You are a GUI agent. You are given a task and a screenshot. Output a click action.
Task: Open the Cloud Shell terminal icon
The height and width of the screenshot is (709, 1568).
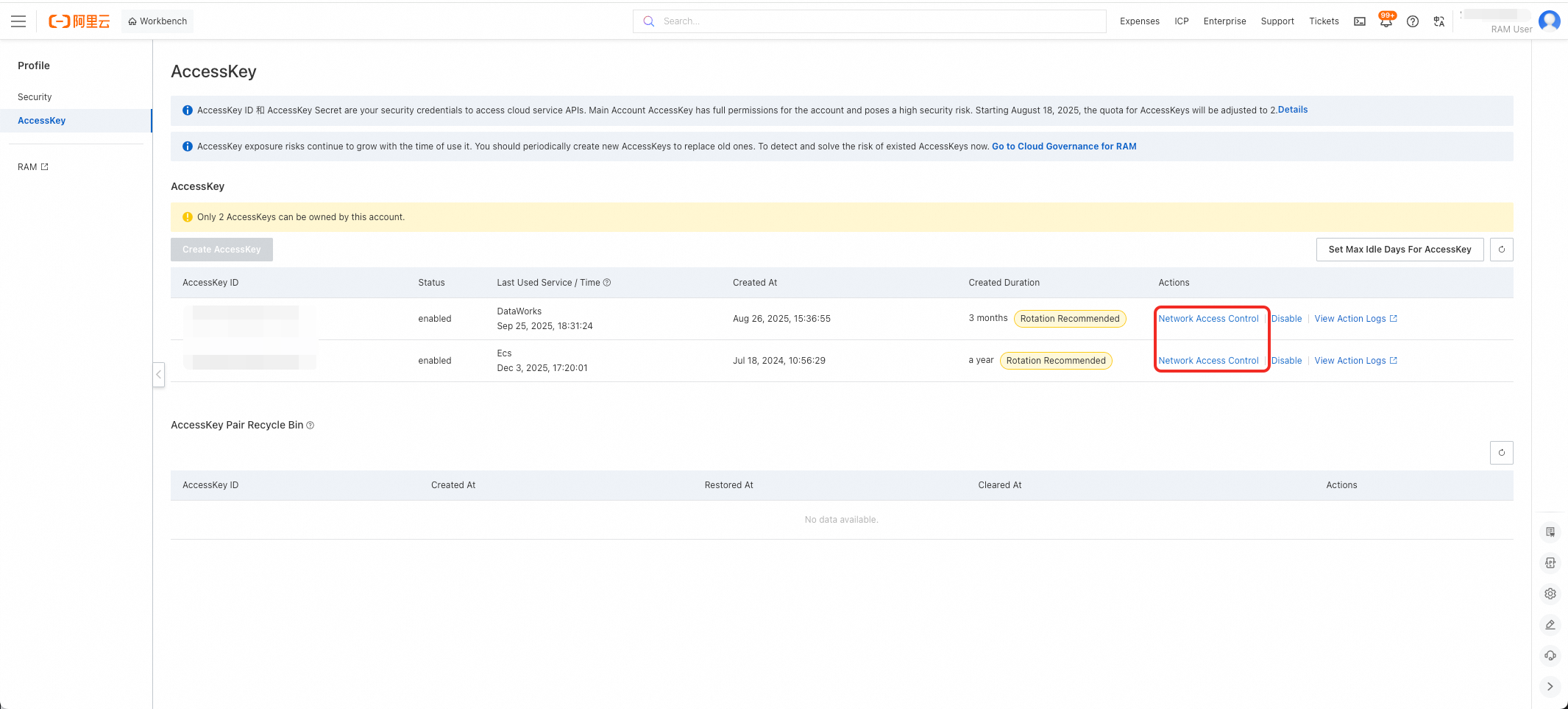pyautogui.click(x=1360, y=21)
